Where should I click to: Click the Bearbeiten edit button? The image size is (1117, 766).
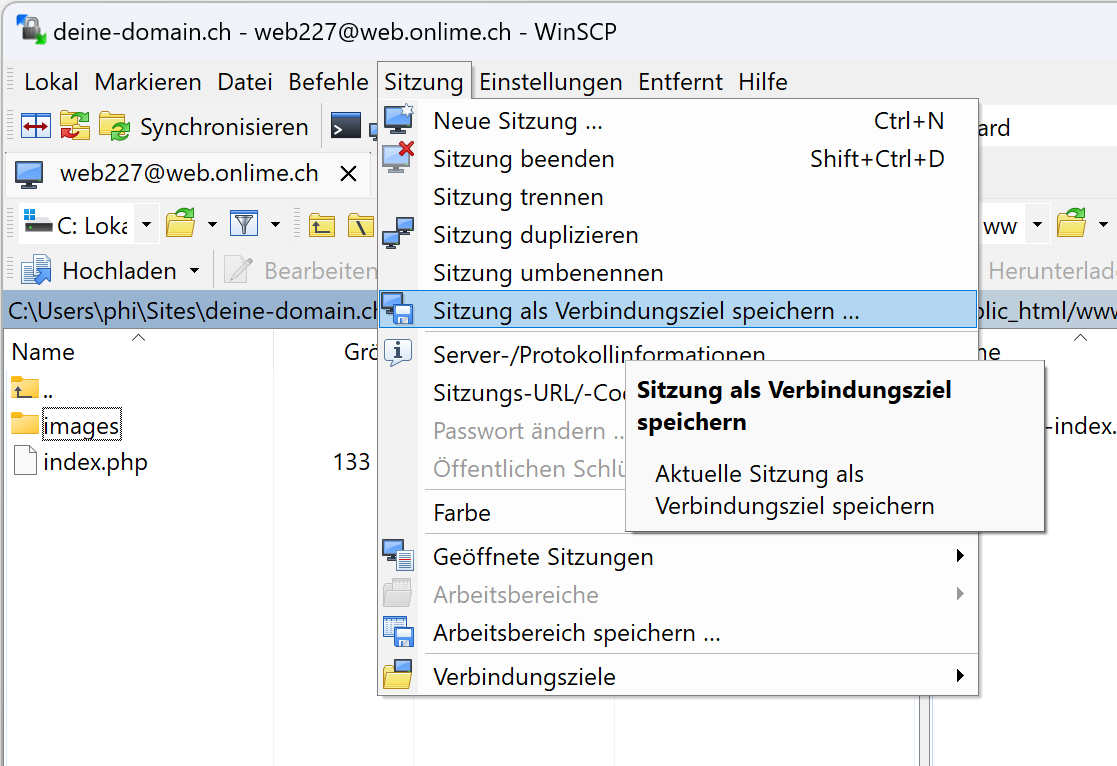click(299, 271)
